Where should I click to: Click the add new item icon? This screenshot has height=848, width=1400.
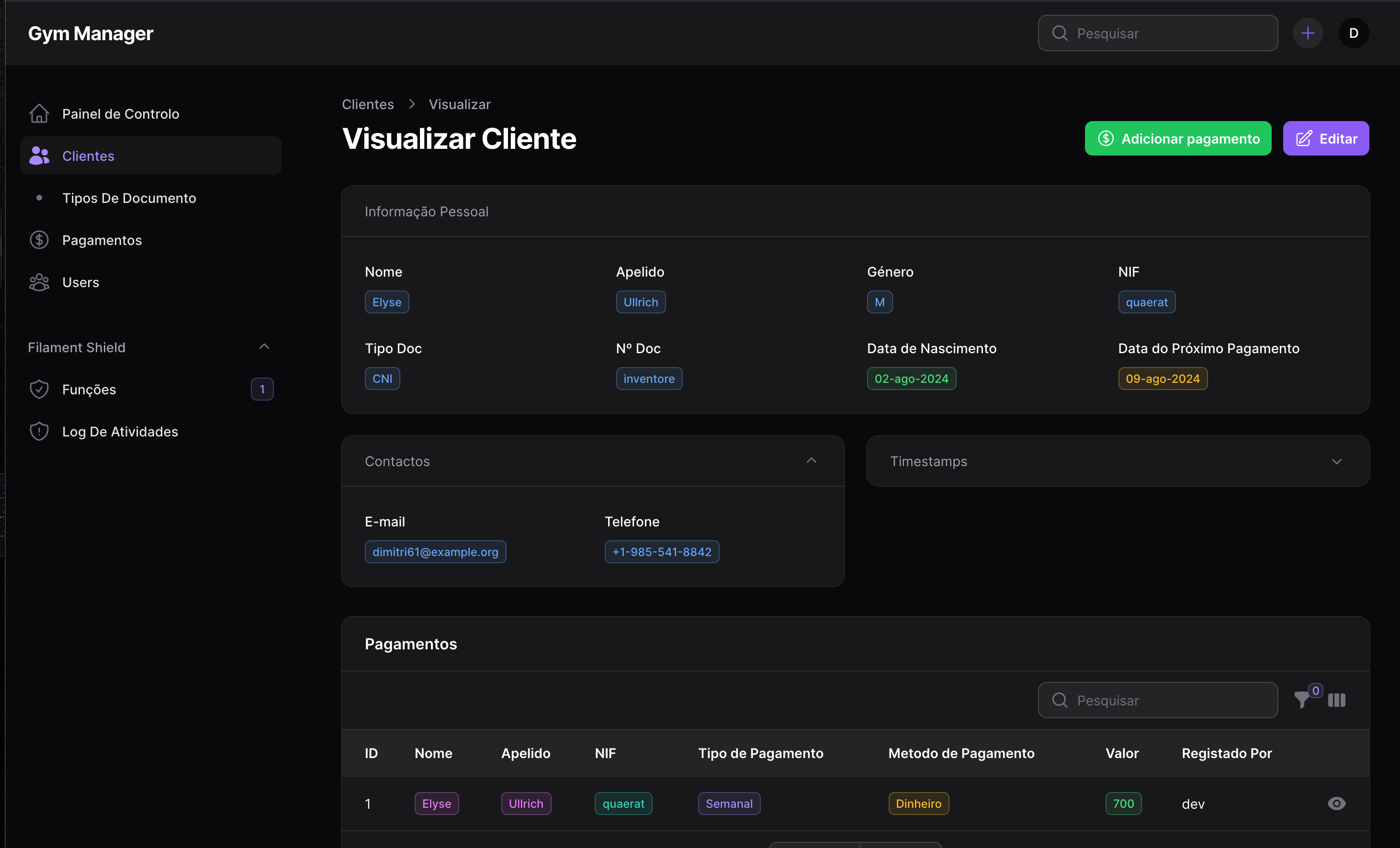pos(1308,33)
